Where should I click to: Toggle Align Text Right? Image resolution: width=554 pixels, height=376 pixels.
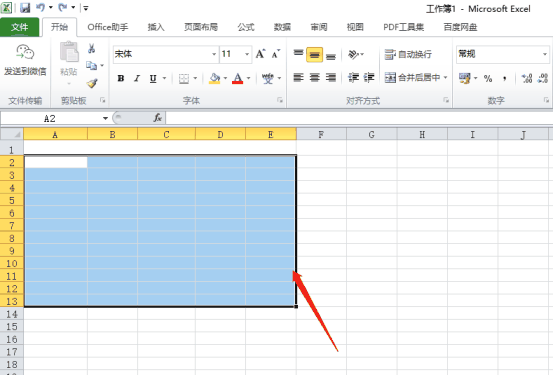click(x=331, y=77)
